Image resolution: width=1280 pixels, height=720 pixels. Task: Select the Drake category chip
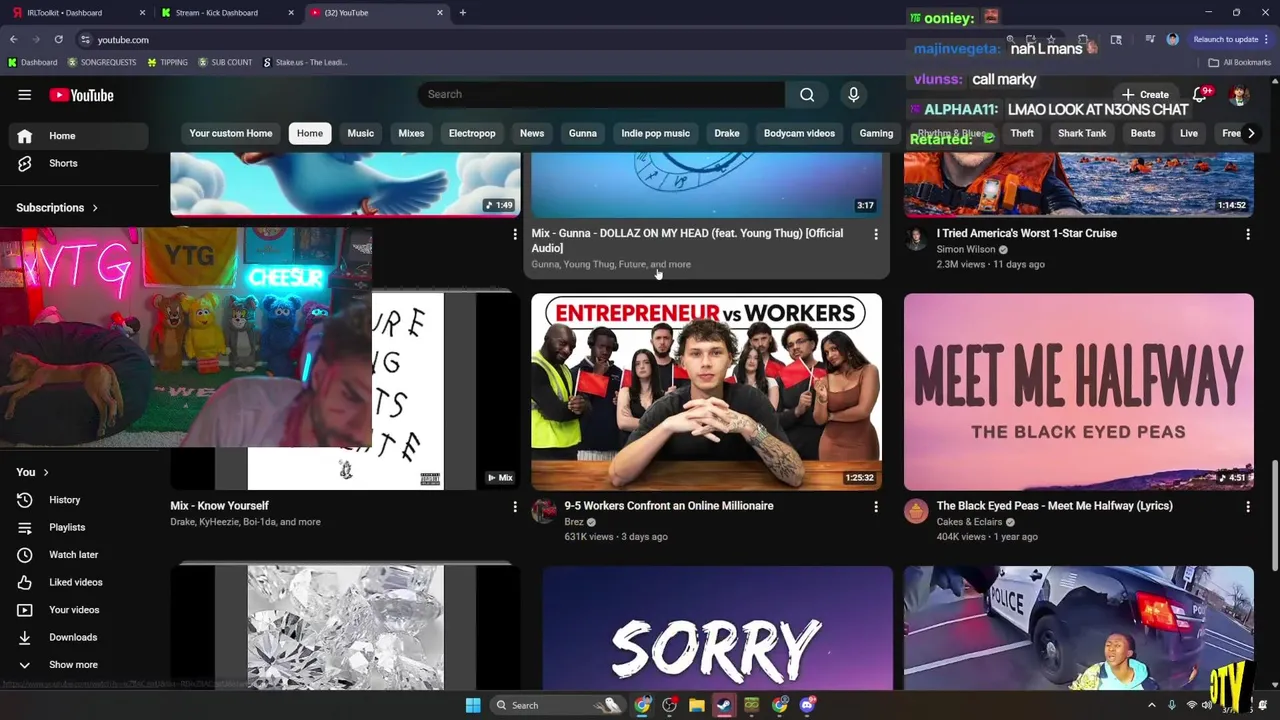coord(727,133)
